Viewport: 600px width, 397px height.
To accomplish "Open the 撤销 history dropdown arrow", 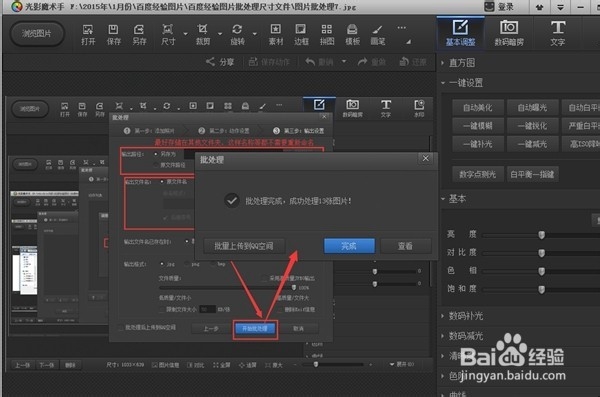I will [344, 61].
